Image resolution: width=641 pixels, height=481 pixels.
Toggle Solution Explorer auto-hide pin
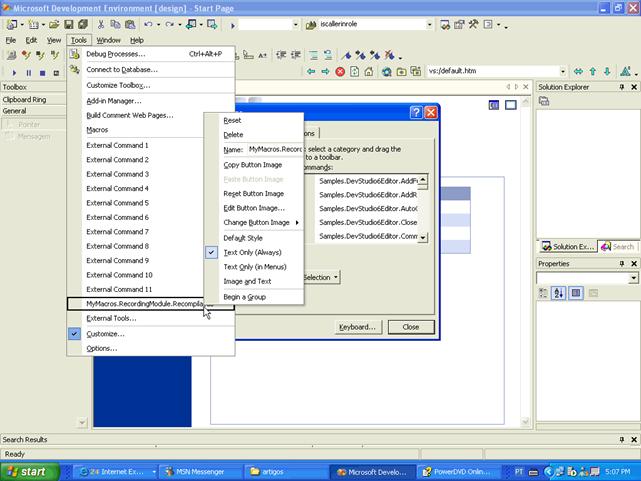(622, 87)
